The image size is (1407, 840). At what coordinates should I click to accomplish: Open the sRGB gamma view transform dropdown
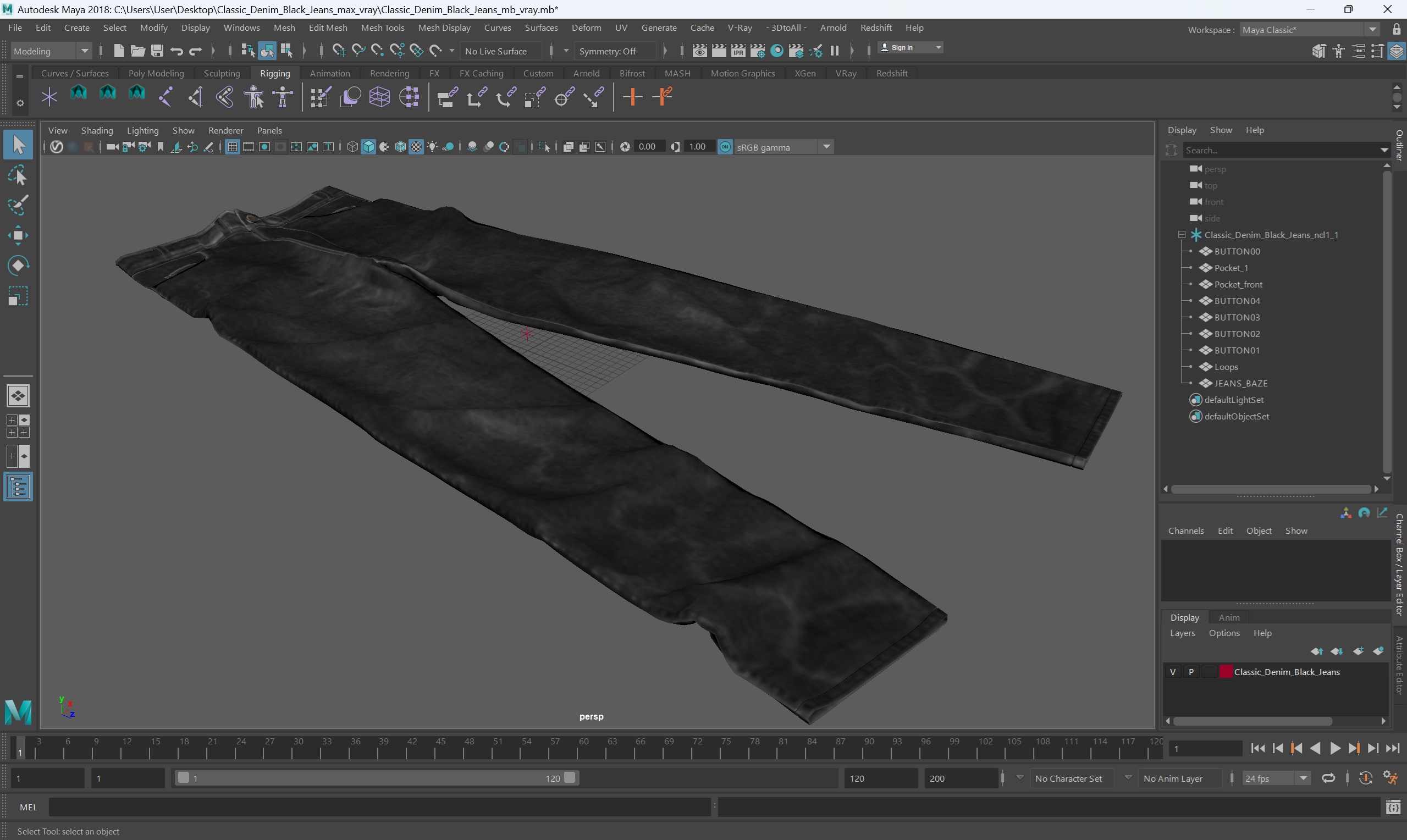[784, 147]
